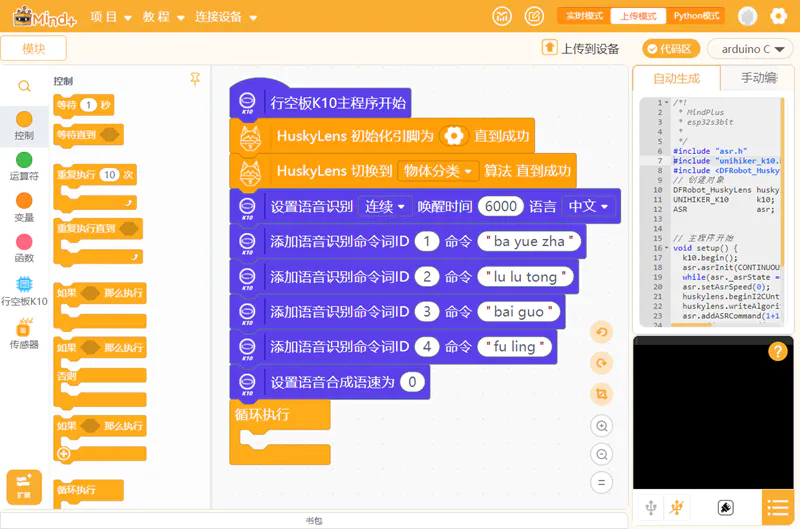Switch to Python模式 mode
This screenshot has width=800, height=529.
696,16
